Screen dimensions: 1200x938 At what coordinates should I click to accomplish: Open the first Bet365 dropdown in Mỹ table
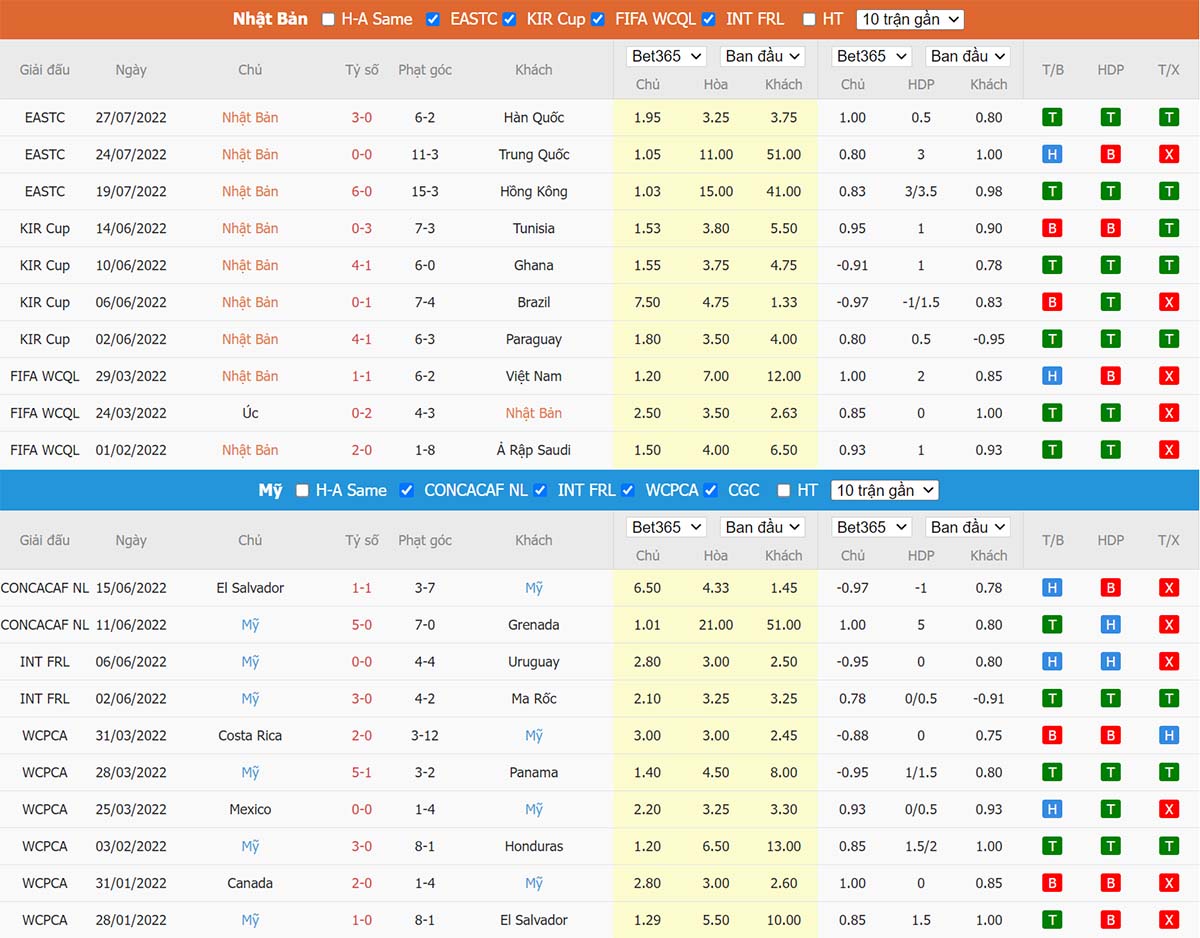pyautogui.click(x=666, y=527)
